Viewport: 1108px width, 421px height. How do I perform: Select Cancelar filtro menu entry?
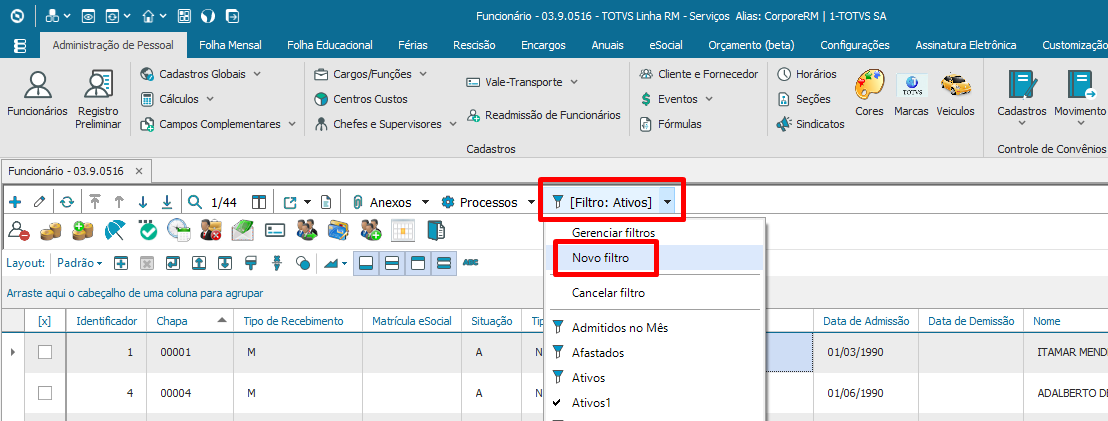coord(654,292)
